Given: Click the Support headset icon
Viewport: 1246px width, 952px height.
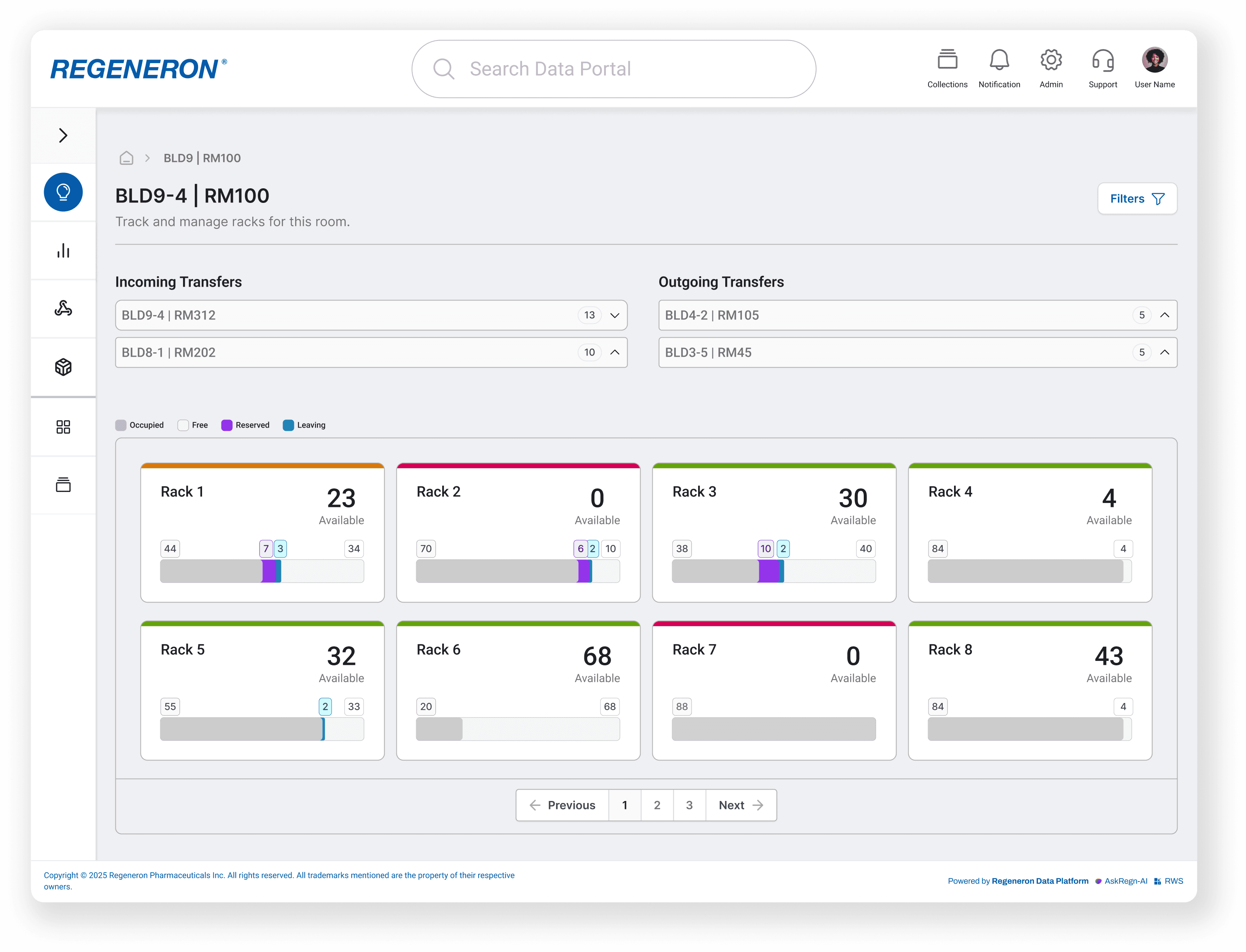Looking at the screenshot, I should pos(1102,60).
